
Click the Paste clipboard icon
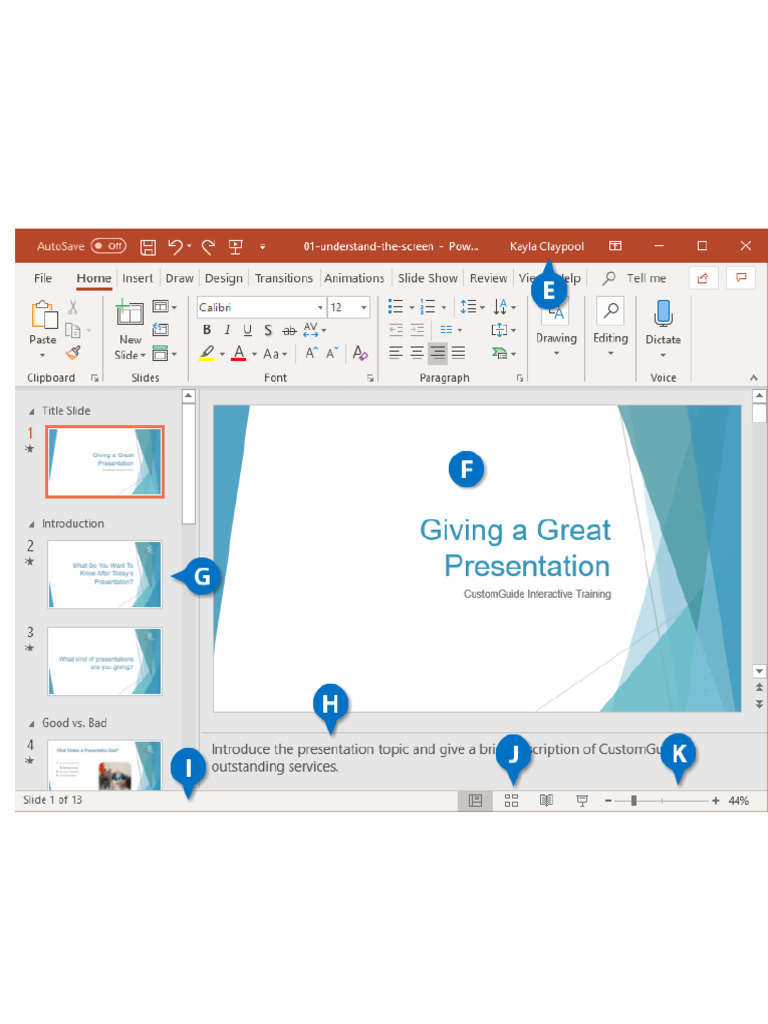[44, 315]
